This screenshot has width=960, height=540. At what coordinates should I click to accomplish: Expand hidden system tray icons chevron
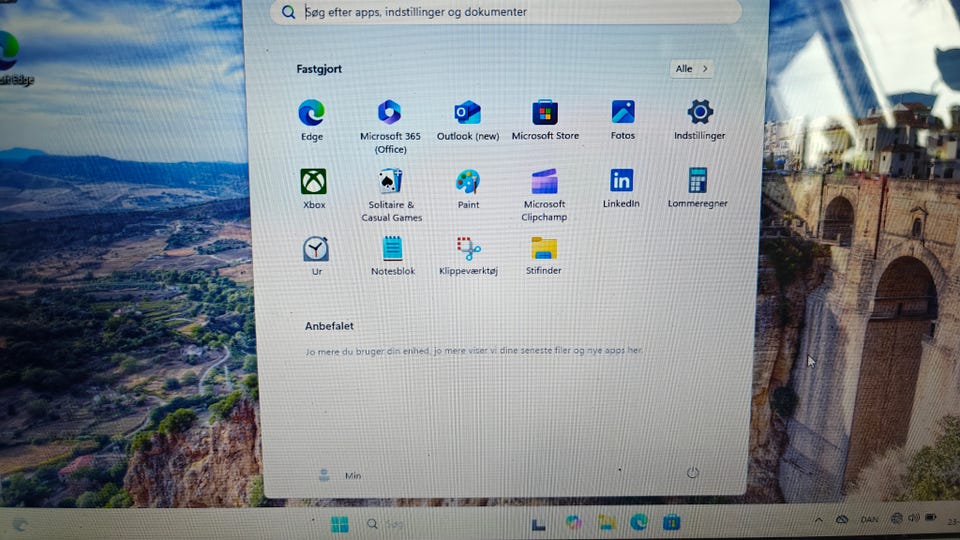click(819, 520)
